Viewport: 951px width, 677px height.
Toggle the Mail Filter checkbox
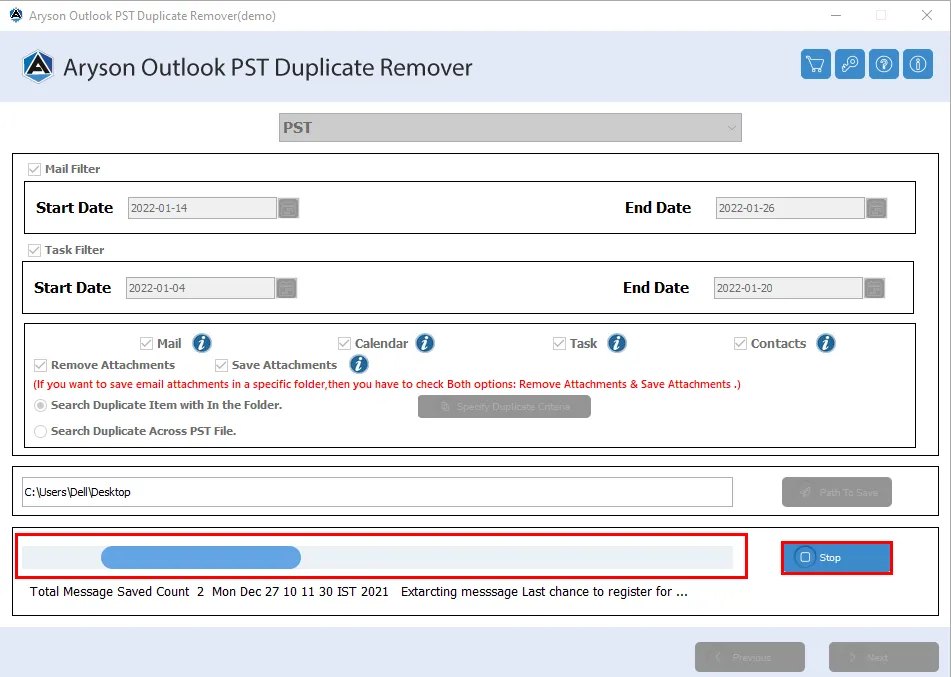click(35, 169)
